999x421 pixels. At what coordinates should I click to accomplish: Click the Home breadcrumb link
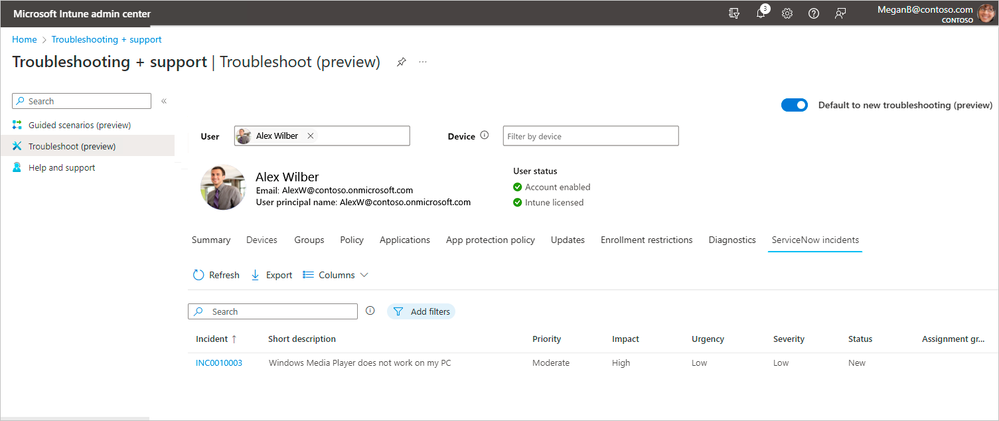coord(24,39)
